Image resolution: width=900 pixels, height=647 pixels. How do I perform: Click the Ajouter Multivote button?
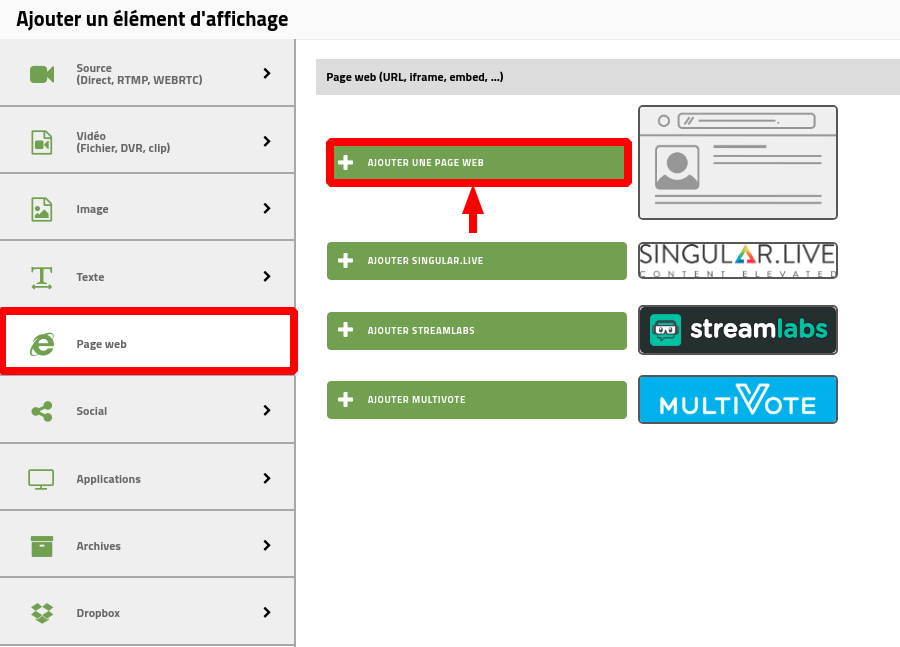click(x=477, y=400)
